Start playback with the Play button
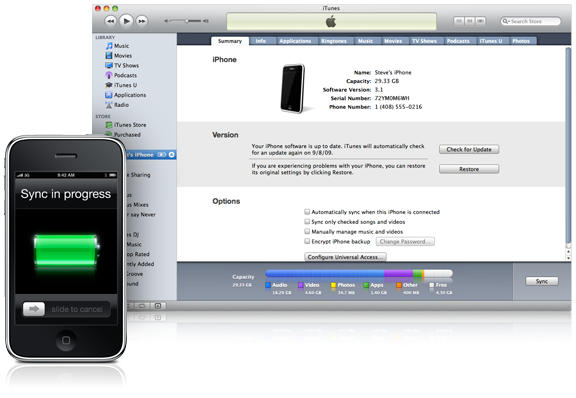Image resolution: width=576 pixels, height=398 pixels. click(x=126, y=21)
